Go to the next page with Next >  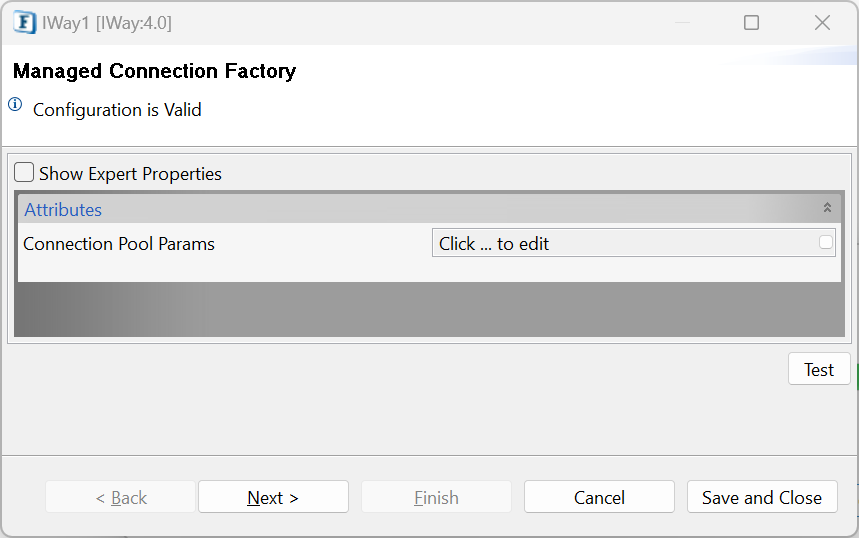(x=273, y=497)
